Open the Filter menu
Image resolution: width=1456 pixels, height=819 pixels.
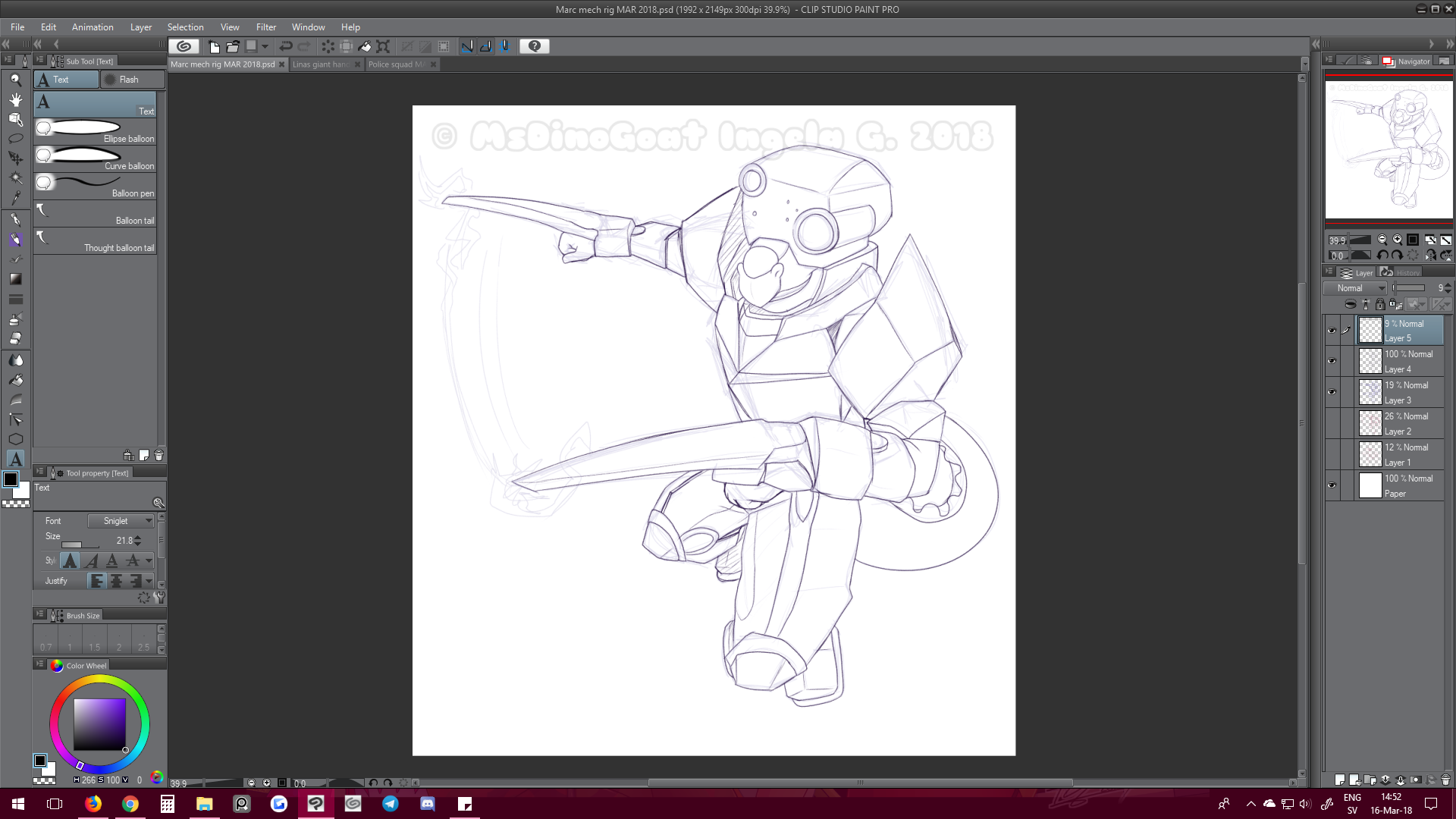265,27
